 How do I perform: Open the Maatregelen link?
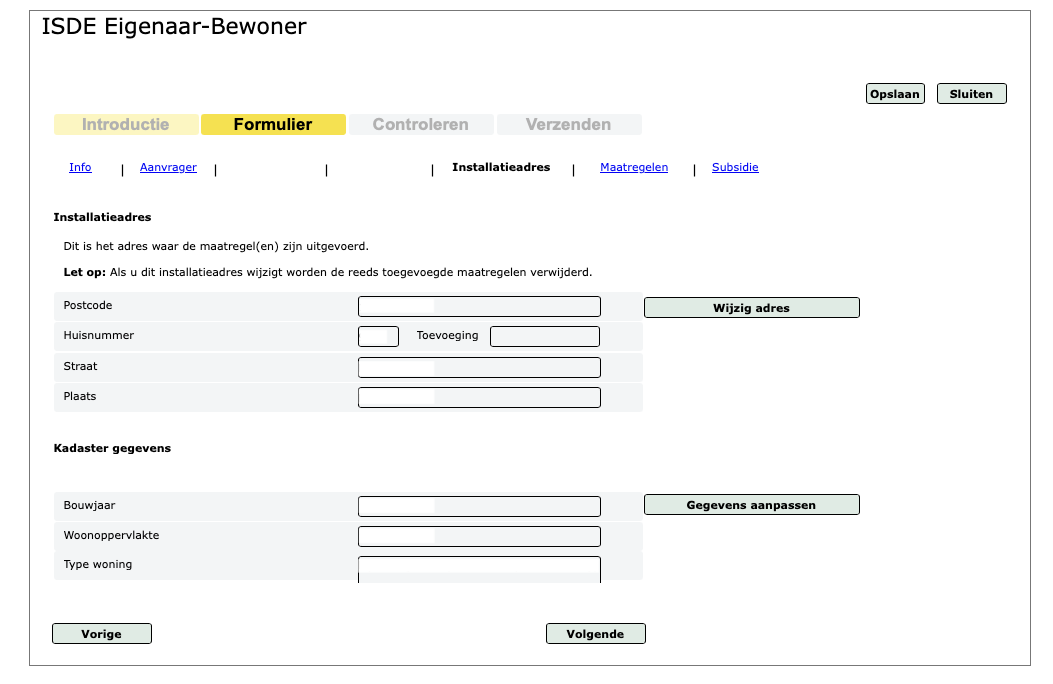[x=634, y=167]
